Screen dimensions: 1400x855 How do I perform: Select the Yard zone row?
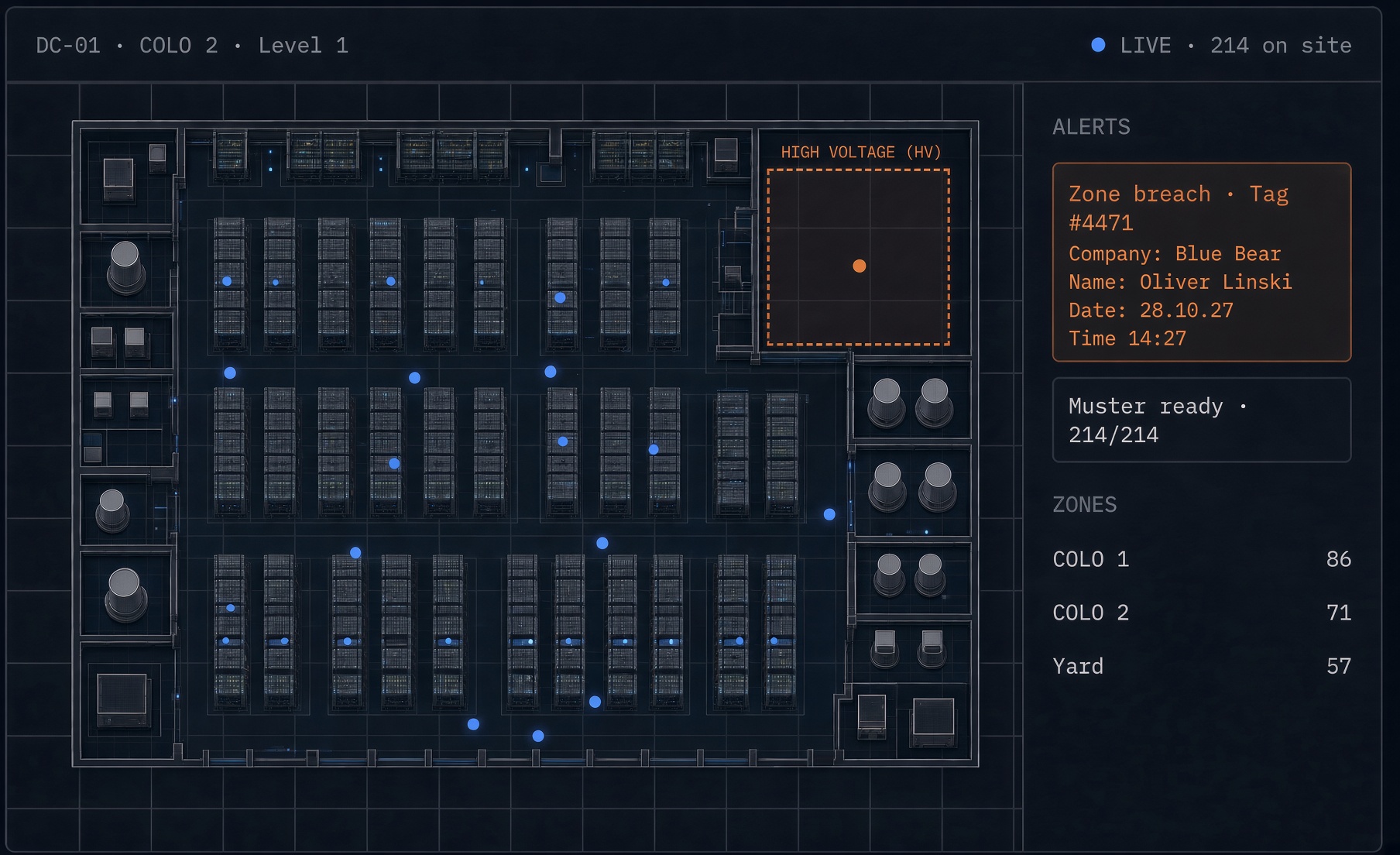pyautogui.click(x=1202, y=666)
